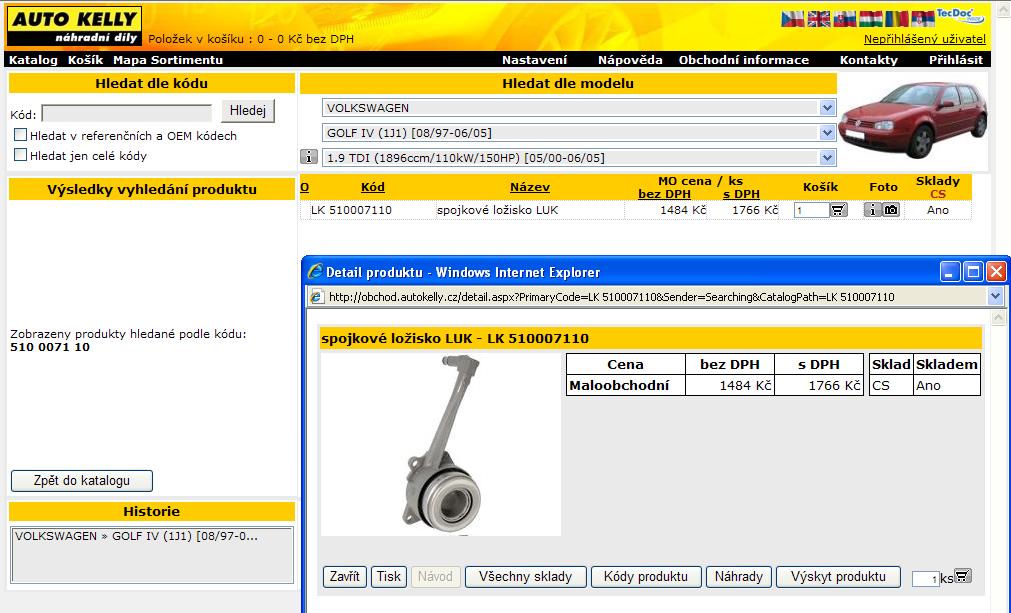The image size is (1011, 613).
Task: Click the popup scrollbar up arrow
Action: click(x=998, y=316)
